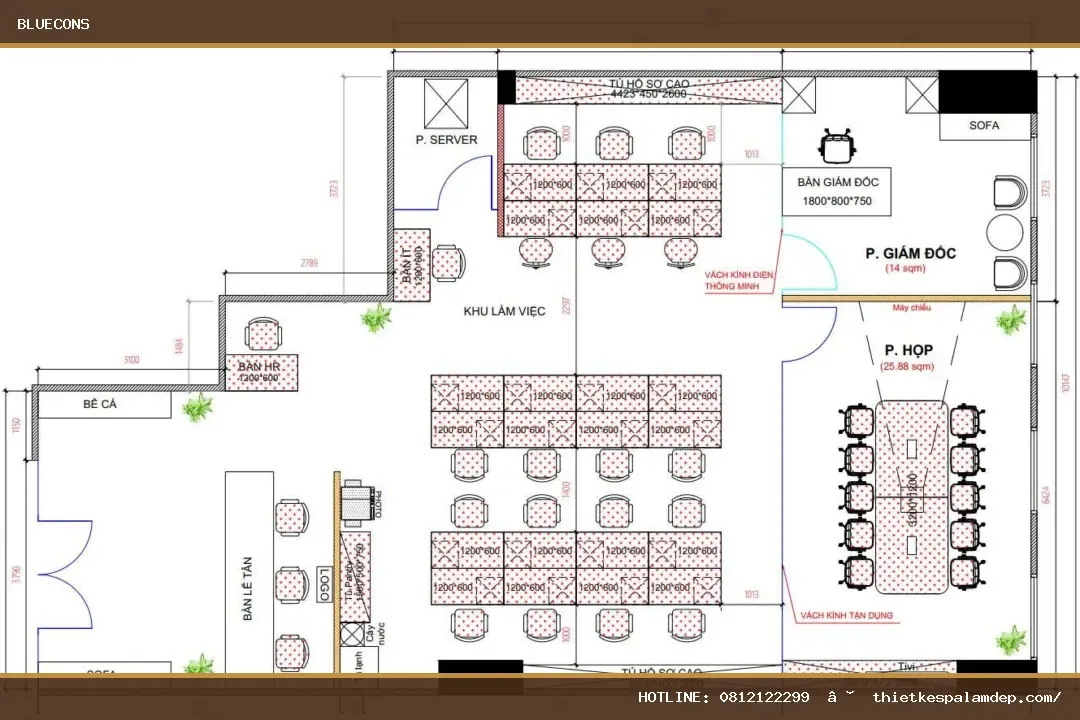Select the crossed box symbol in P. SERVER
This screenshot has height=720, width=1080.
click(x=446, y=103)
